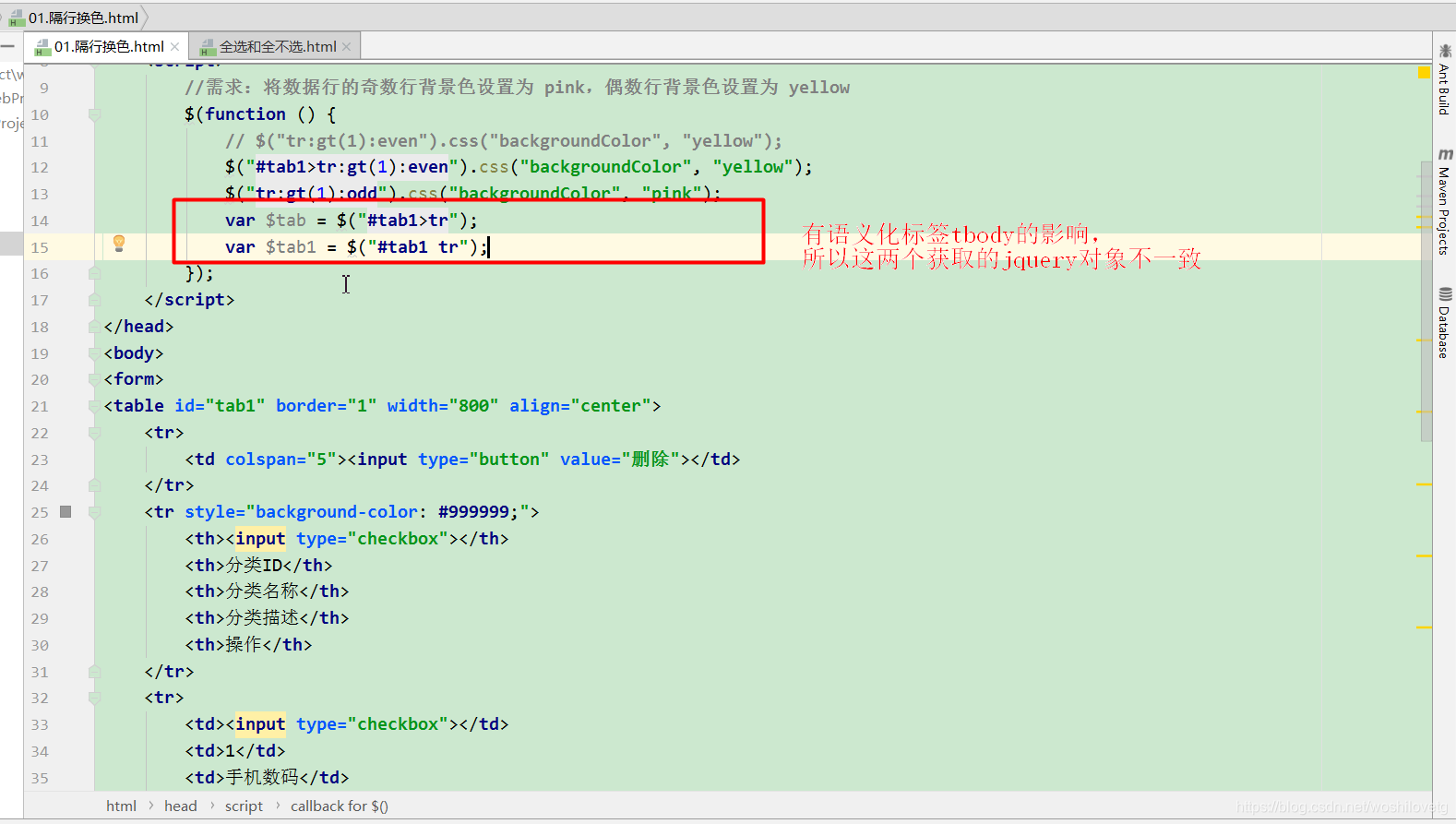
Task: Switch to the 全选和全不选.html editor tab
Action: [x=277, y=46]
